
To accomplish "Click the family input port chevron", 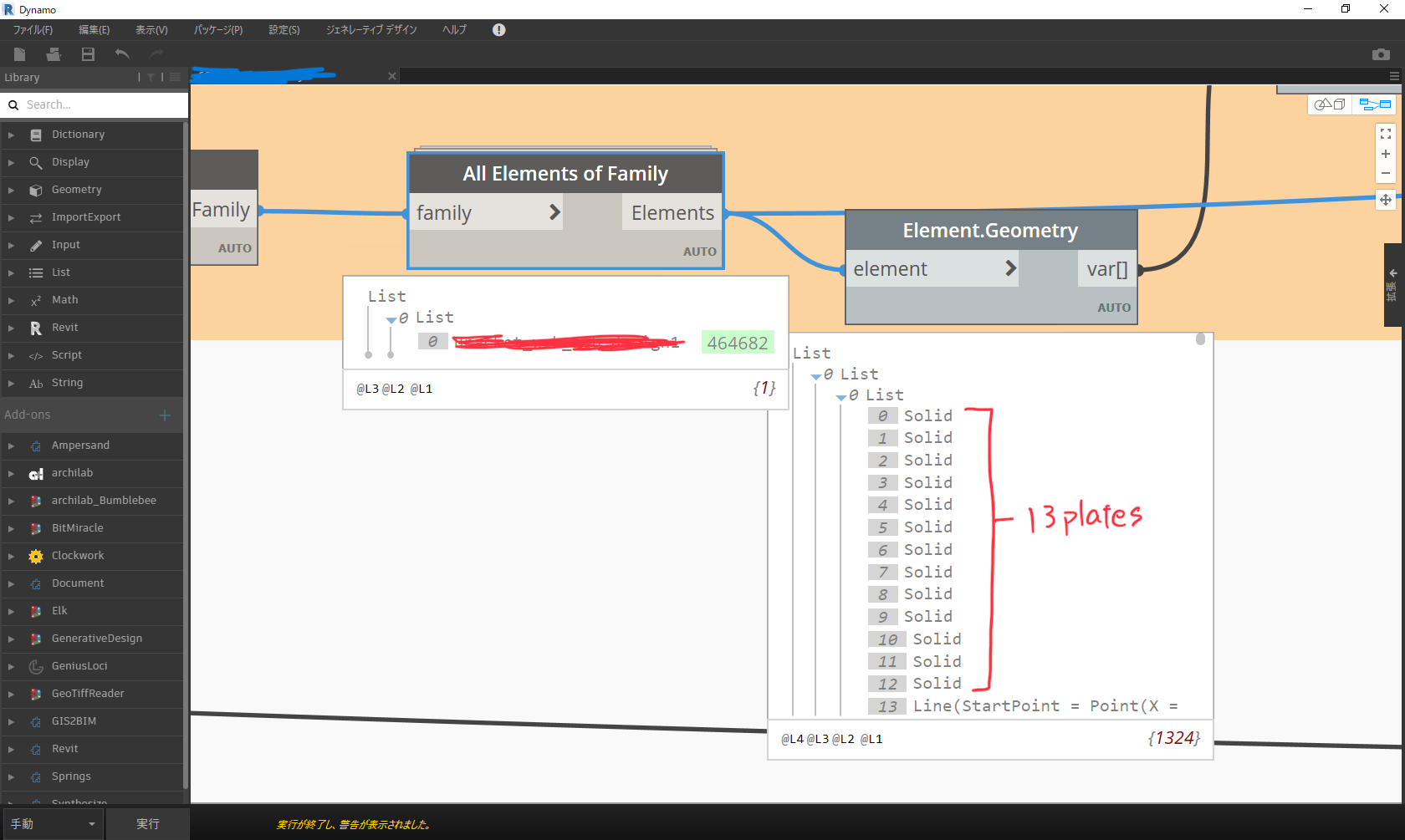I will (554, 212).
